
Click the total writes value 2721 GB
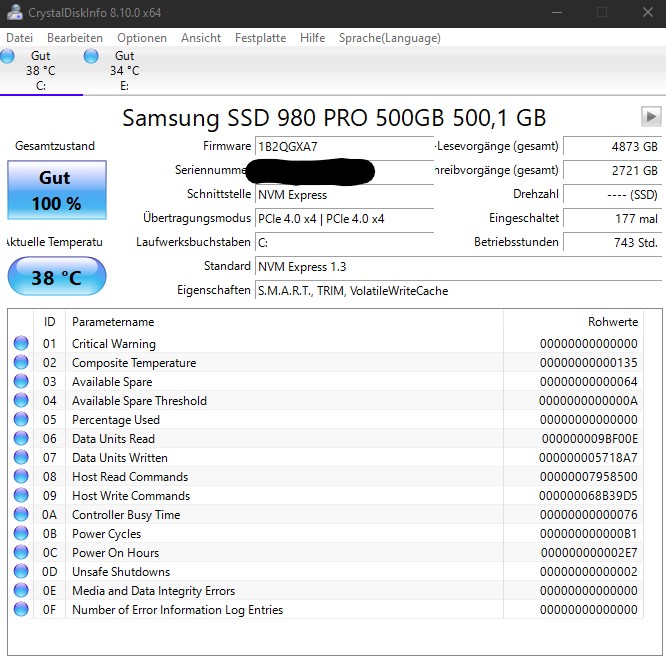[x=612, y=170]
